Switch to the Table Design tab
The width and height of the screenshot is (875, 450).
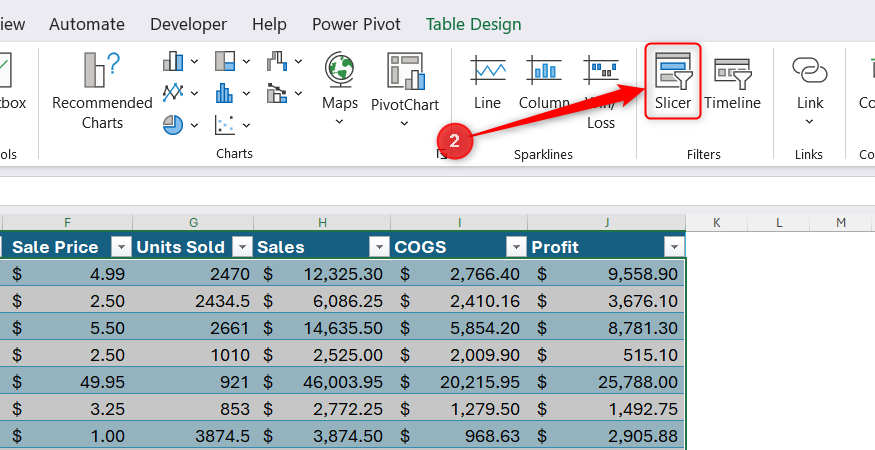[x=474, y=24]
